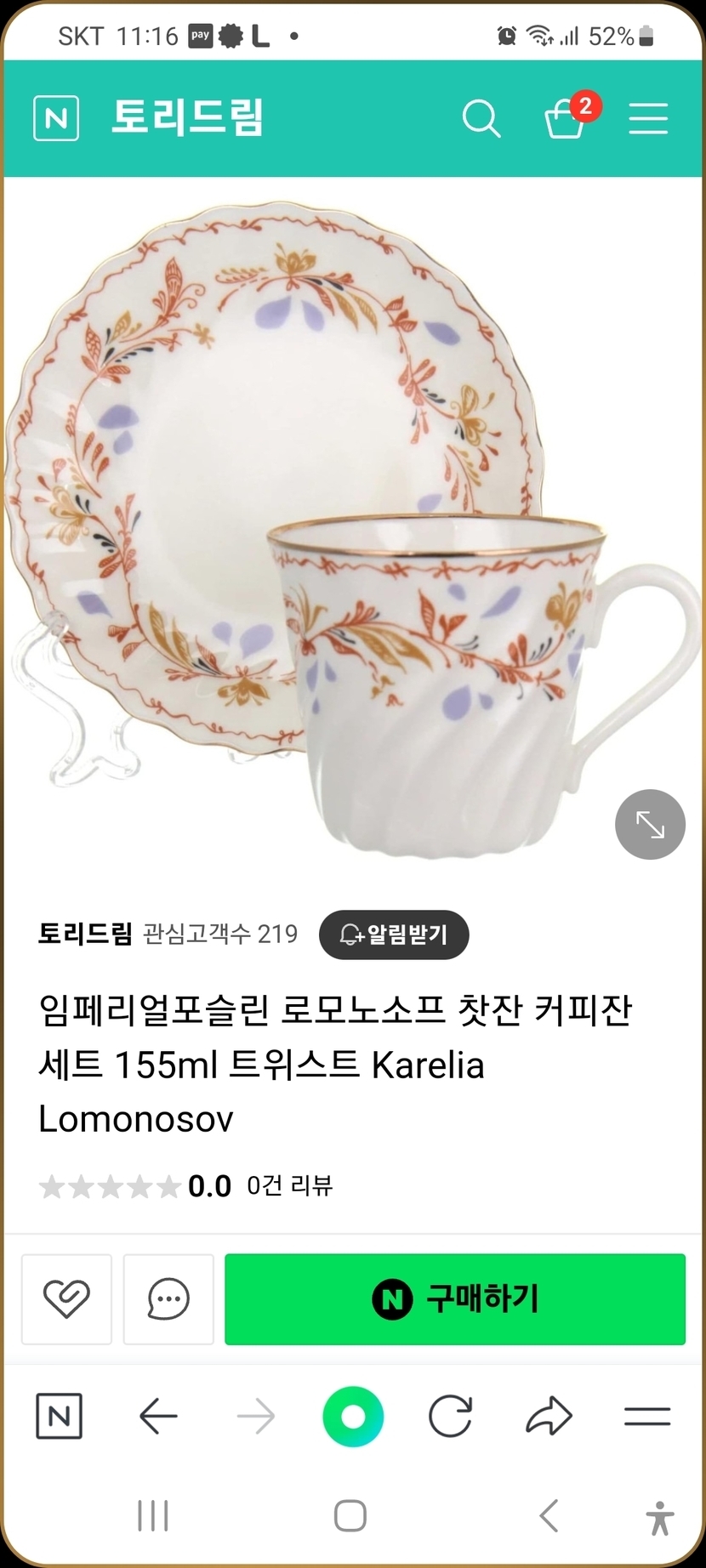
Task: Navigate forward with the right arrow
Action: [255, 1416]
